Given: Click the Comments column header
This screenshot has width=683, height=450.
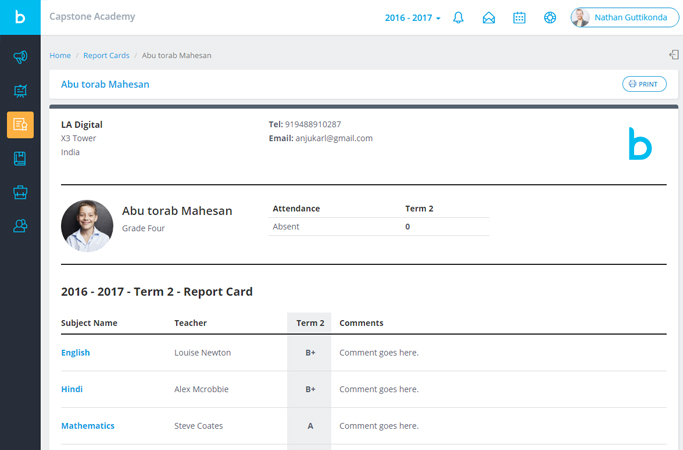Looking at the screenshot, I should tap(361, 323).
